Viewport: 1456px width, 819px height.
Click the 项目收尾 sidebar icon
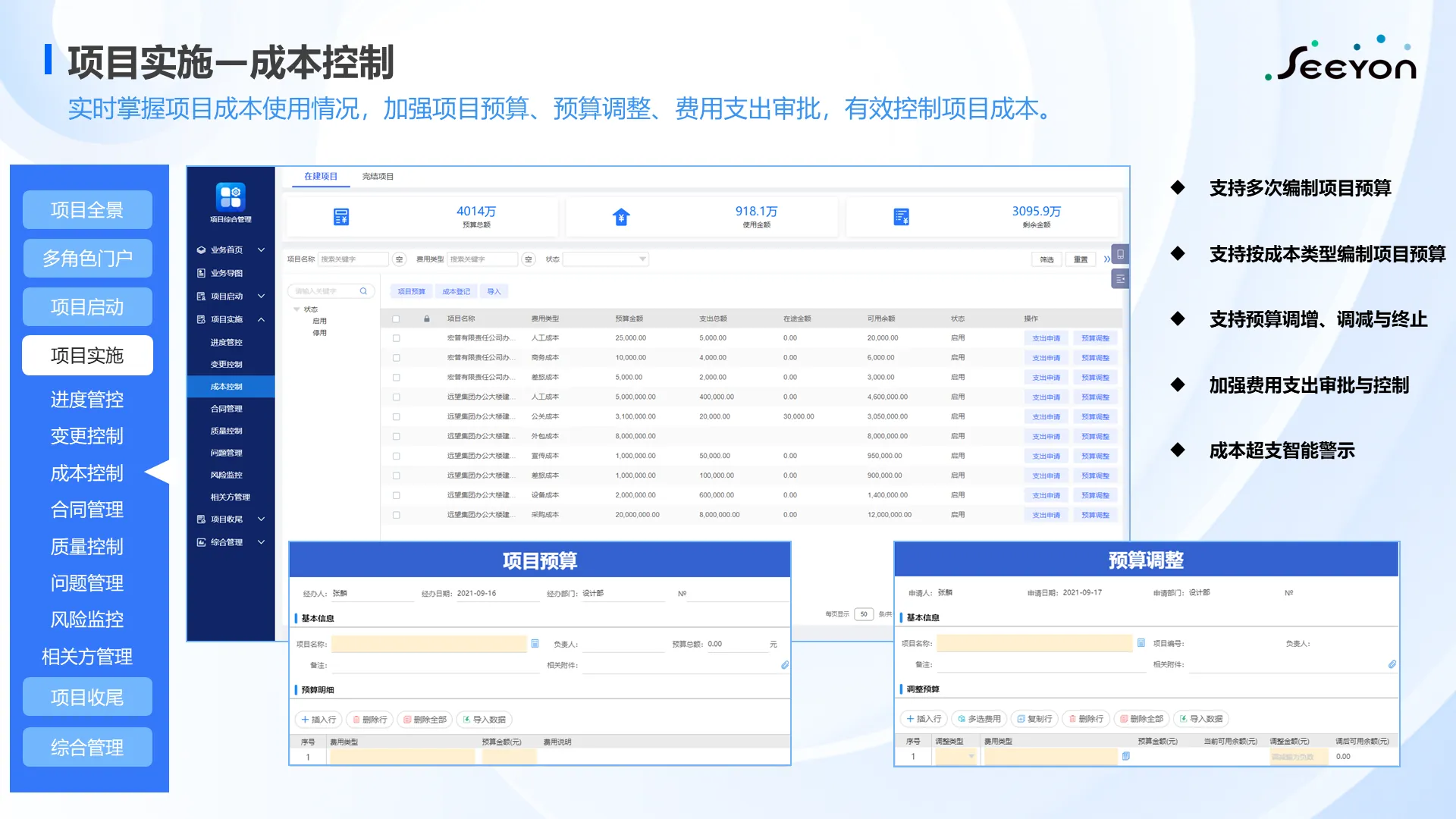(x=201, y=519)
